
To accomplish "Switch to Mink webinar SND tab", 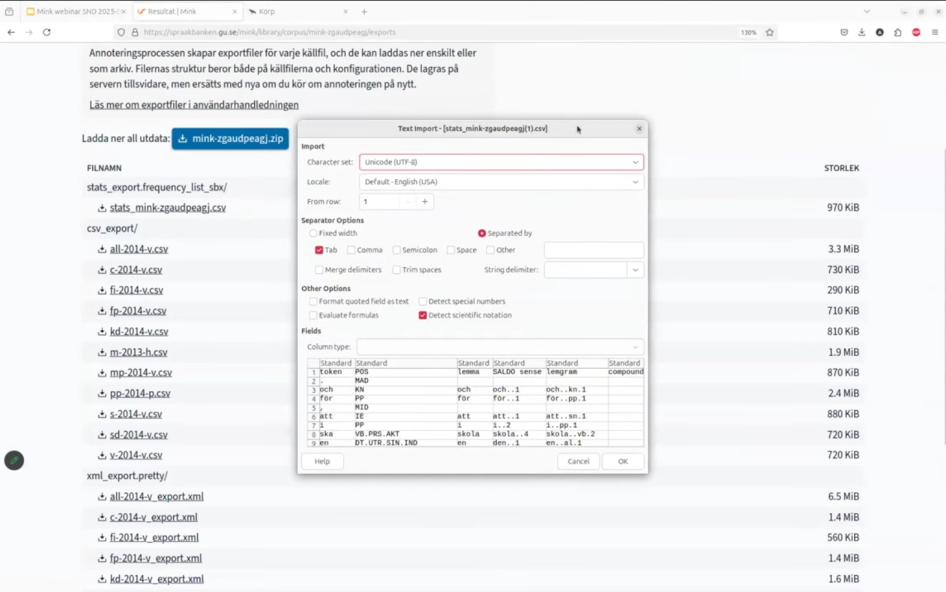I will point(75,12).
